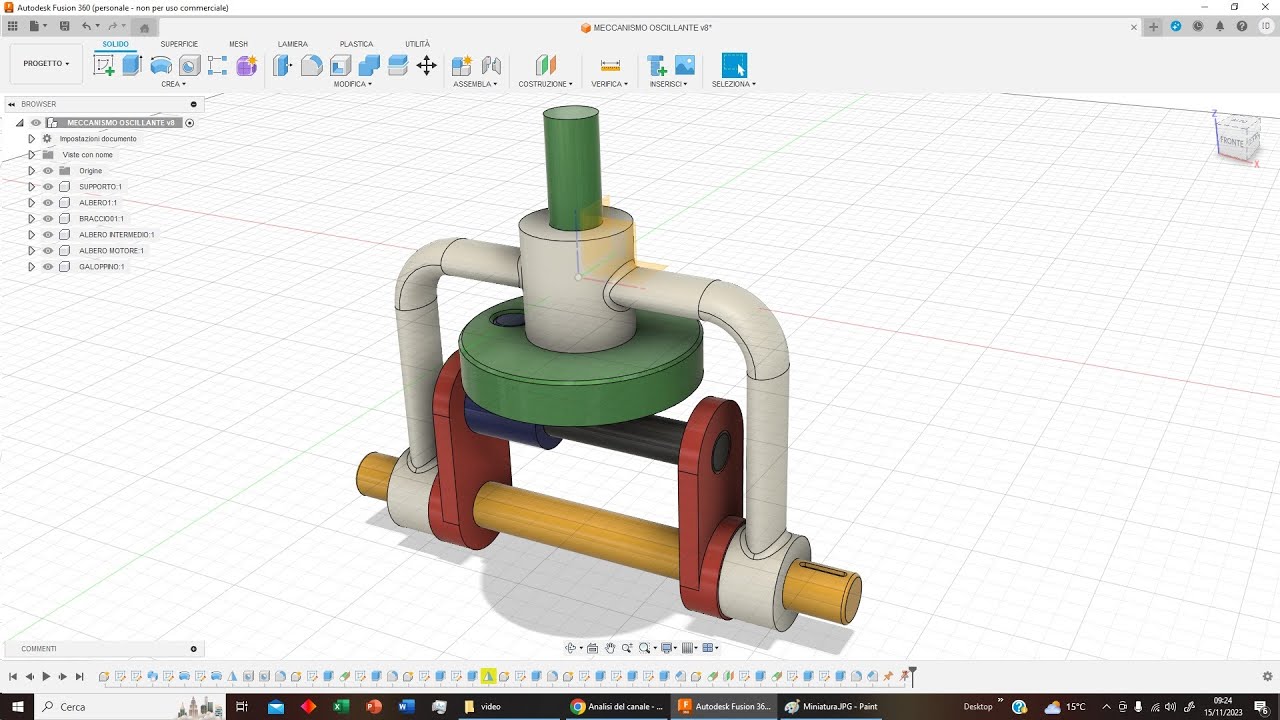This screenshot has height=720, width=1280.
Task: Open a new design tab with plus
Action: click(x=1153, y=27)
